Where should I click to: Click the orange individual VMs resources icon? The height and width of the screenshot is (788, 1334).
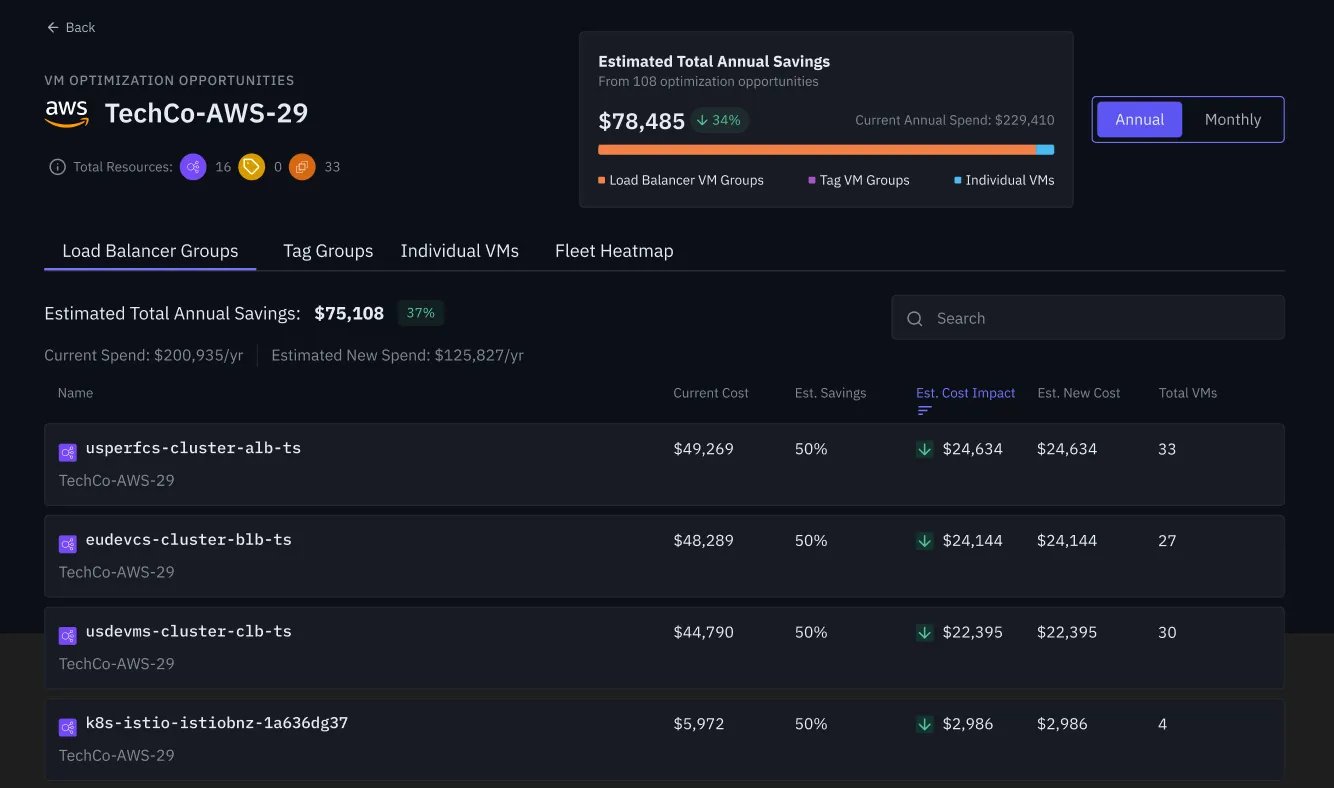(x=302, y=167)
